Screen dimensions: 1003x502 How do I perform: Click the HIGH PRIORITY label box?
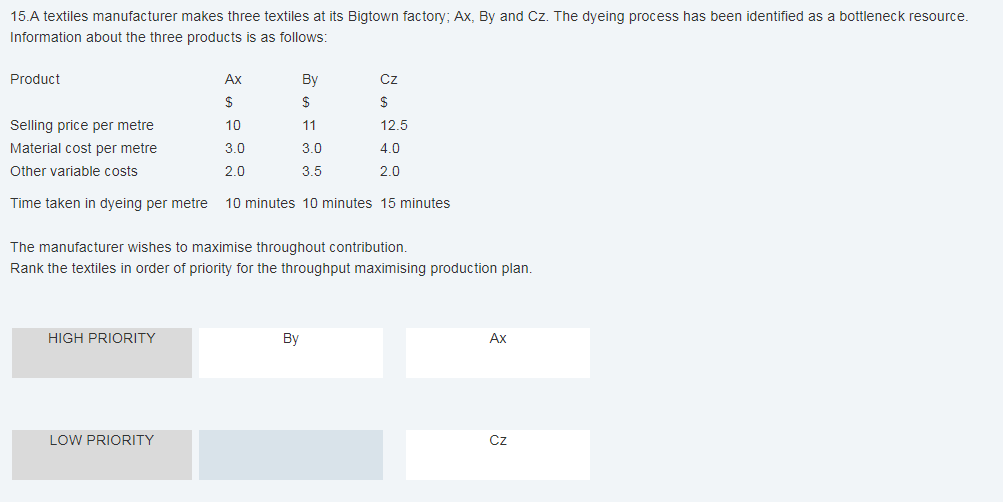tap(102, 352)
